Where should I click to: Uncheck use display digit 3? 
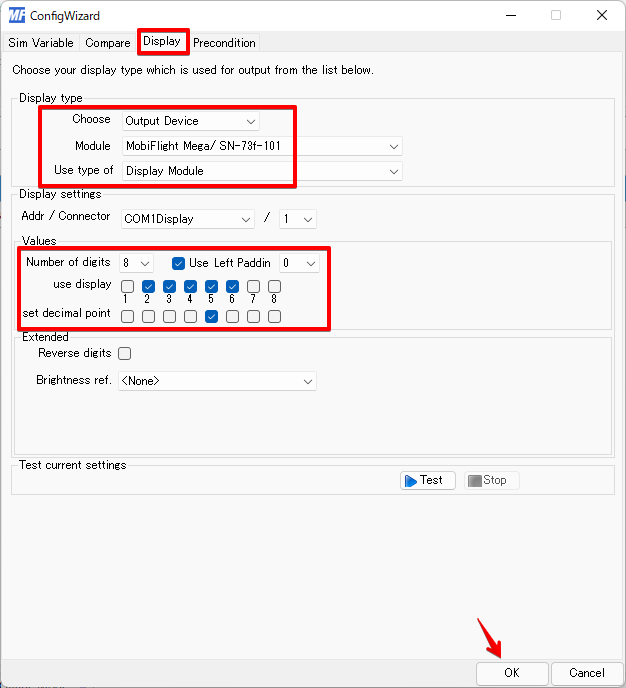click(x=169, y=287)
